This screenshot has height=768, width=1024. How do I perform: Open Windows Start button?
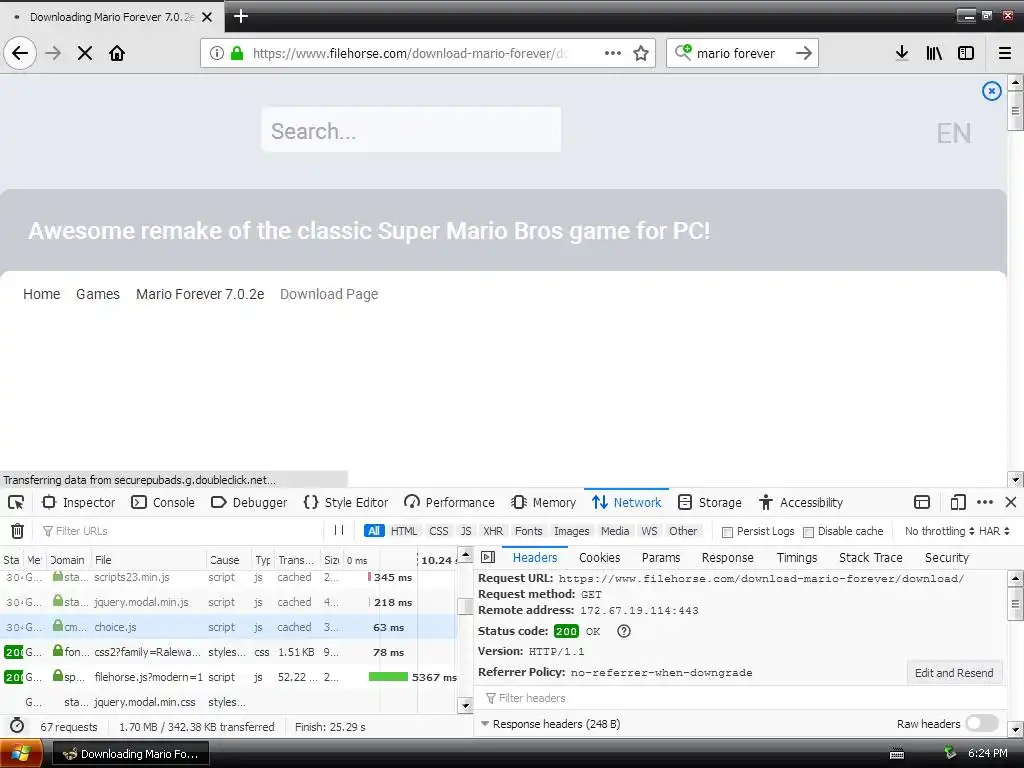(x=21, y=753)
